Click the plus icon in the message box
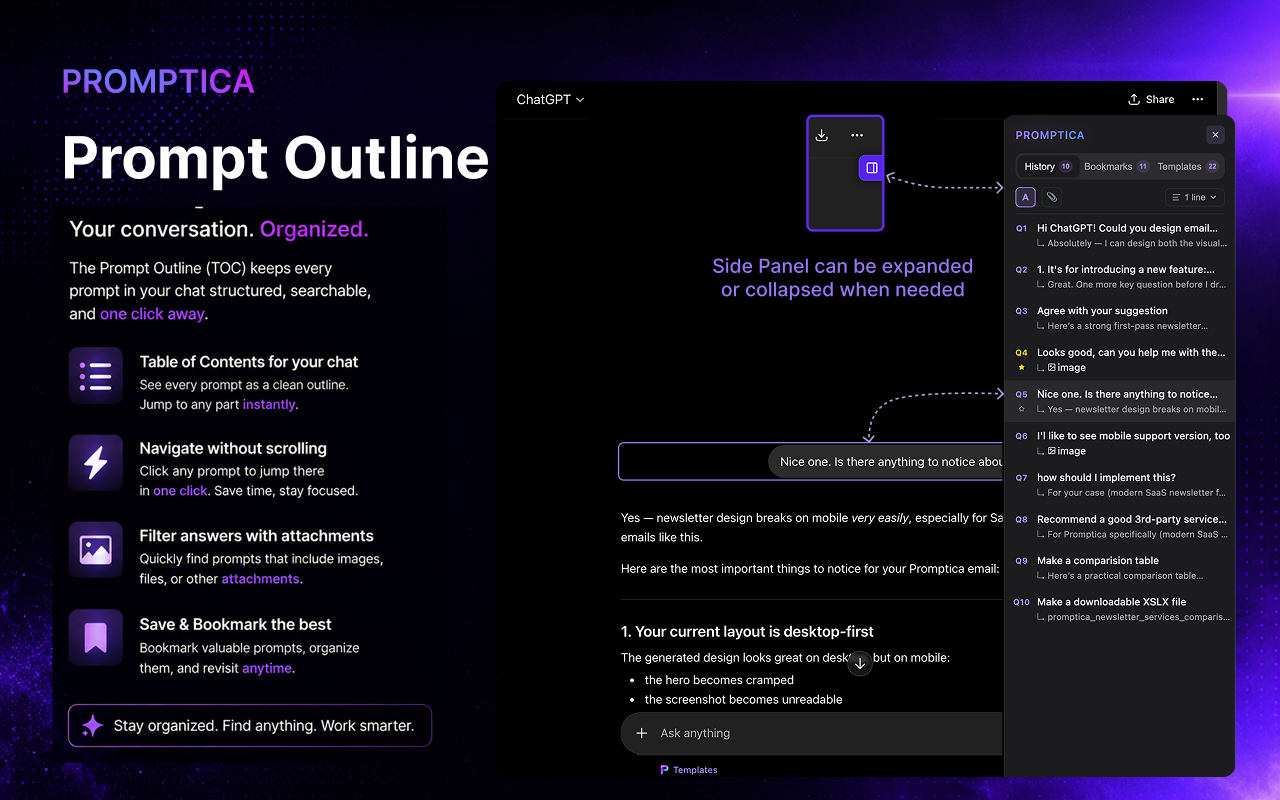 click(x=641, y=733)
